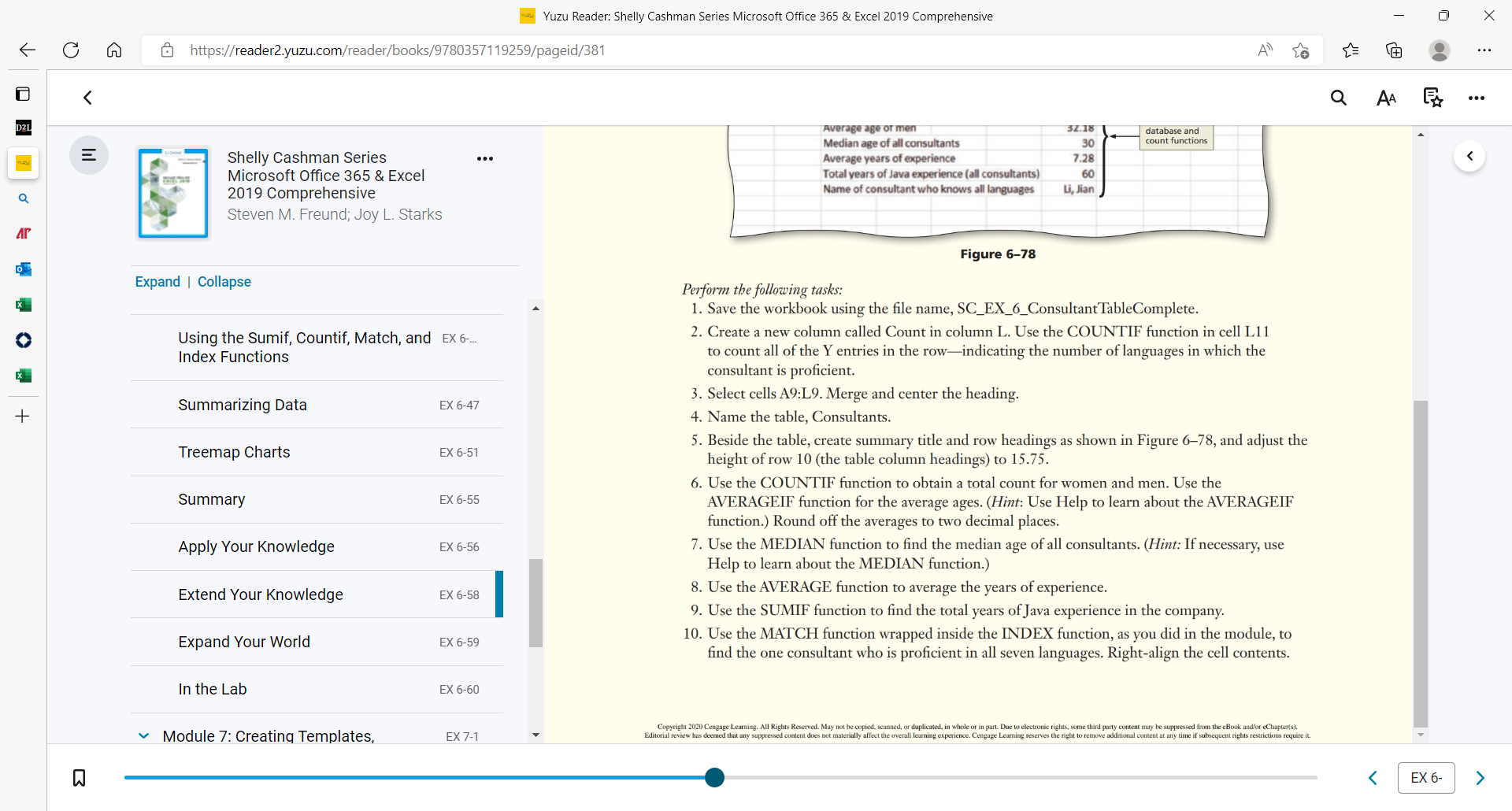Add a new tab with the plus icon

[x=23, y=417]
